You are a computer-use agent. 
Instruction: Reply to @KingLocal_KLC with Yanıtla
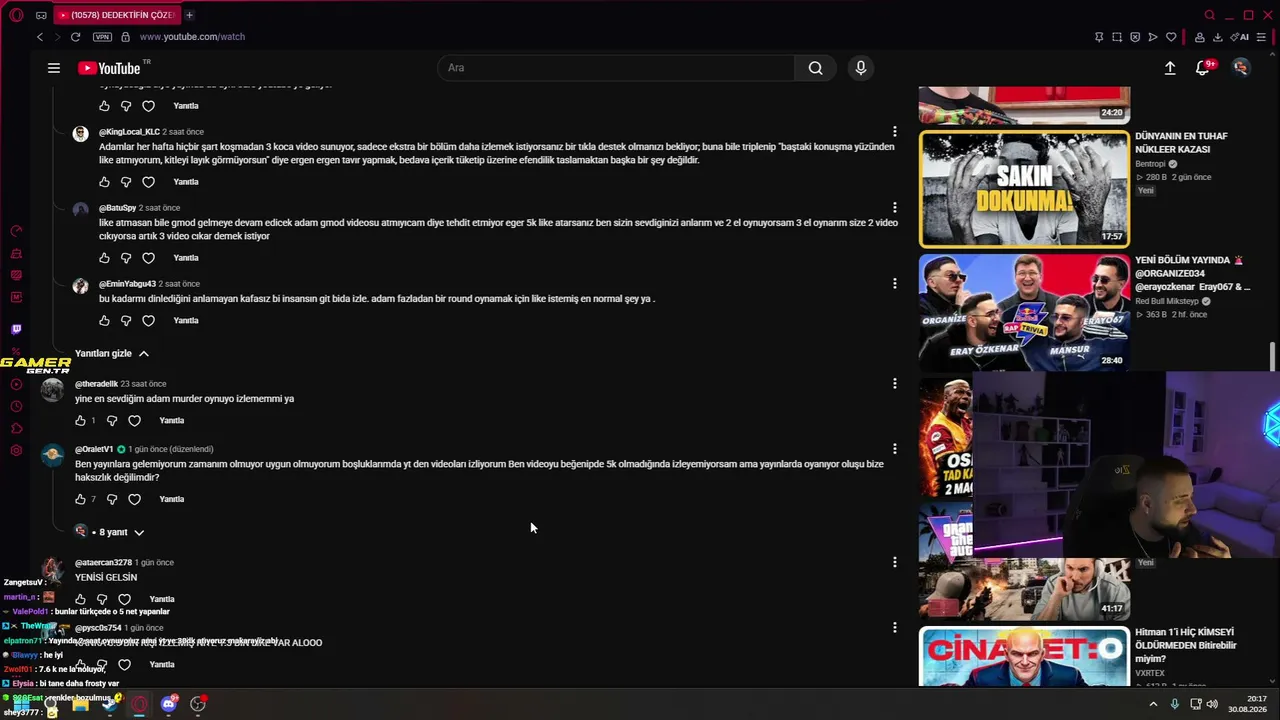[x=186, y=182]
